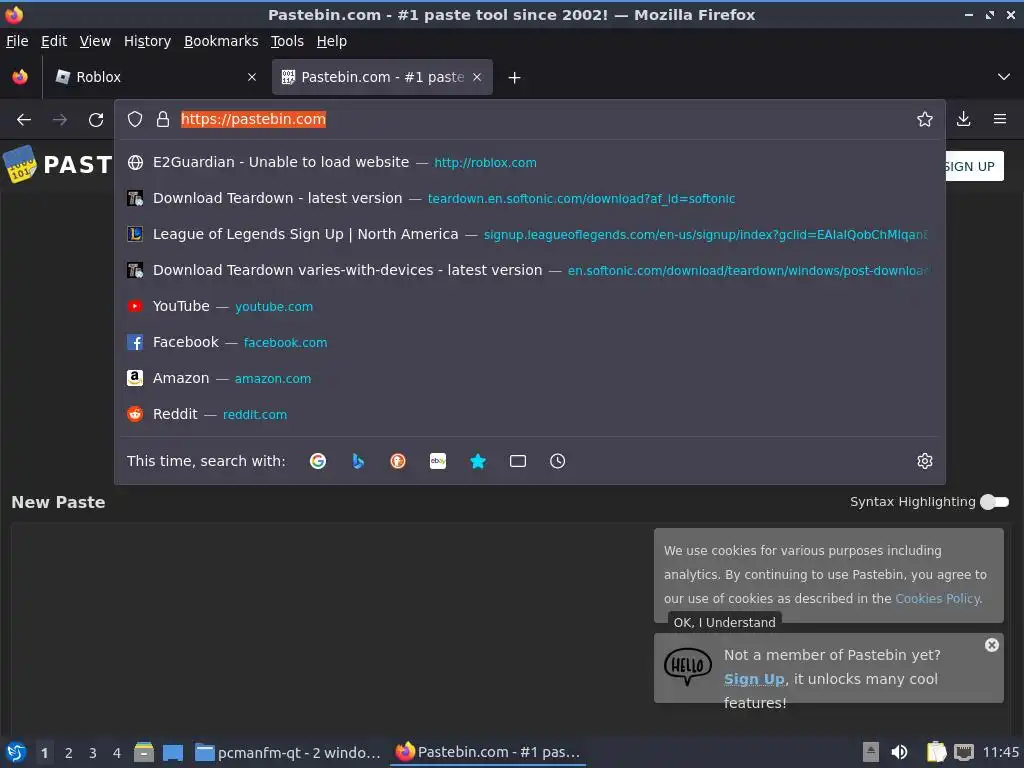
Task: Open the Bookmarks menu
Action: click(221, 41)
